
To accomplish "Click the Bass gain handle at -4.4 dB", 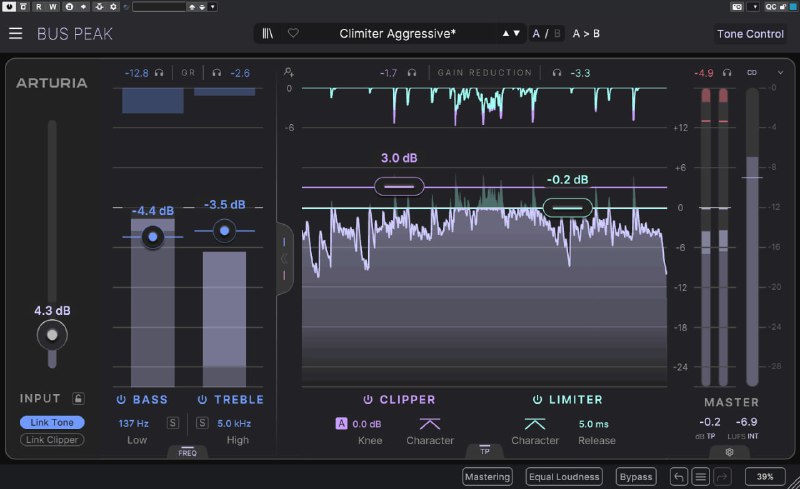I will point(153,237).
